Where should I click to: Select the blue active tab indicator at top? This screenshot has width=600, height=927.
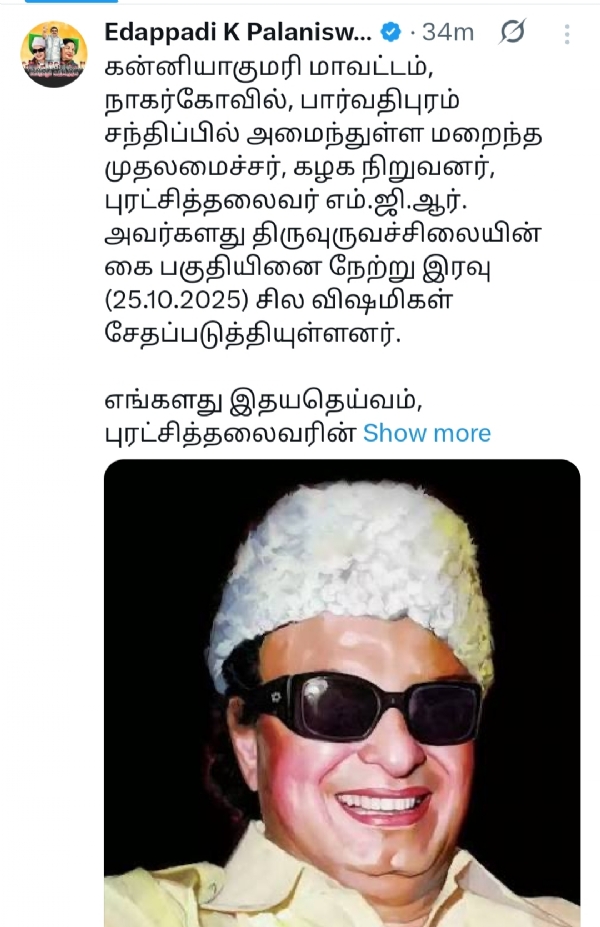(x=71, y=2)
